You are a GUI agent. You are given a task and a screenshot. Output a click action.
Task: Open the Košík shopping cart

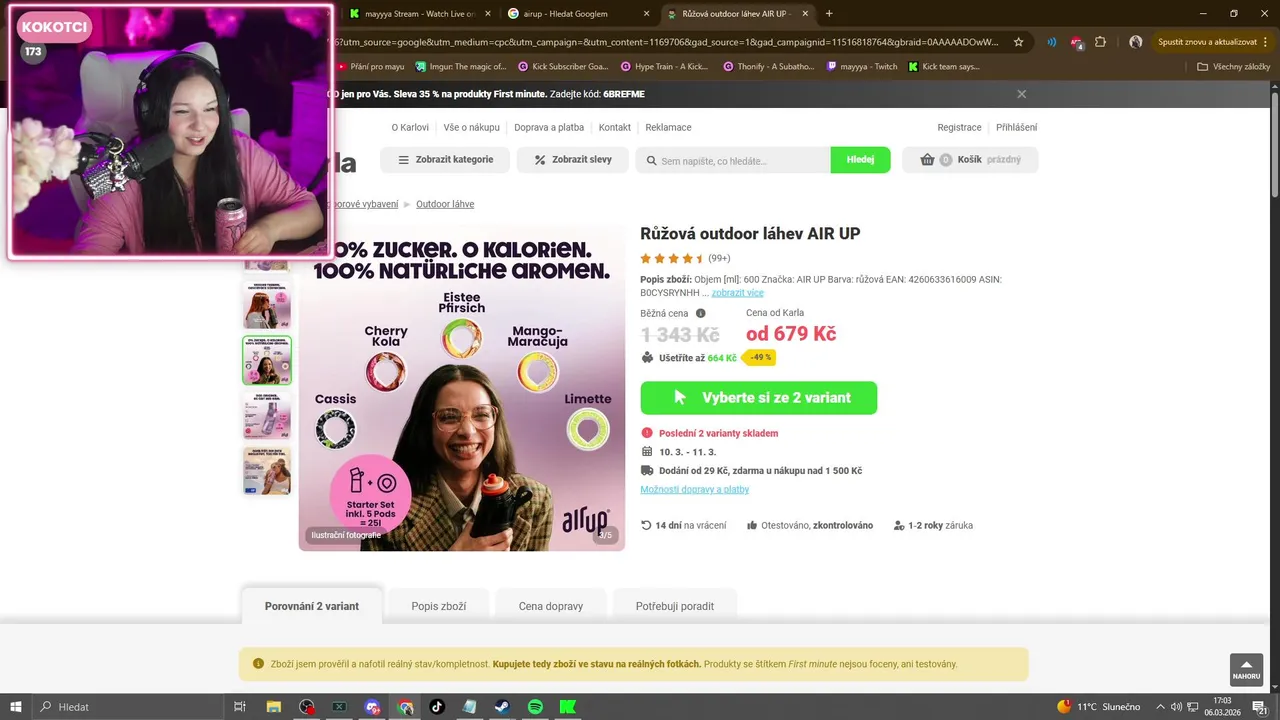pyautogui.click(x=970, y=160)
